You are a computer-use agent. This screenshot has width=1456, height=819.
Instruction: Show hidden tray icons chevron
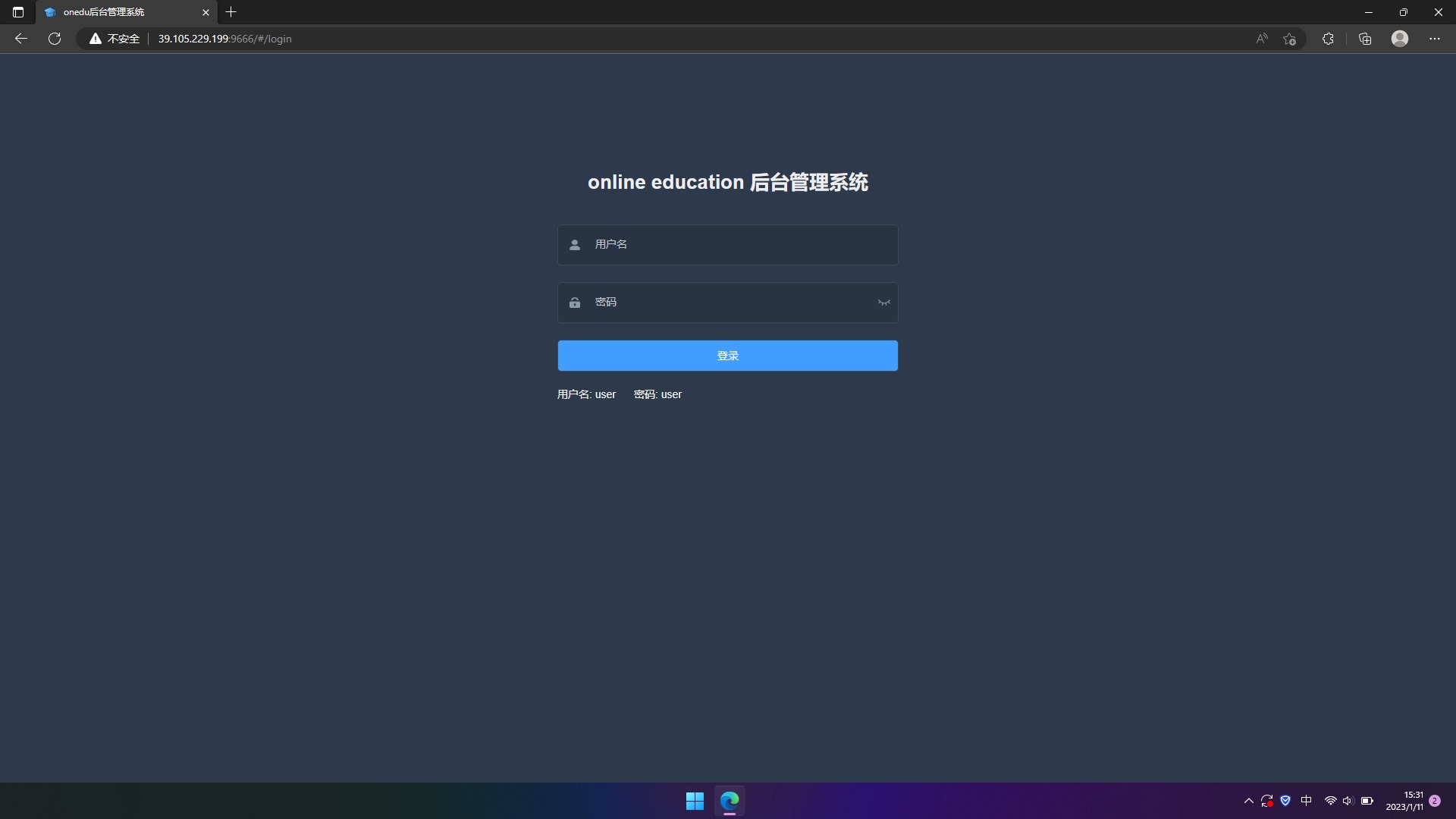(1249, 801)
